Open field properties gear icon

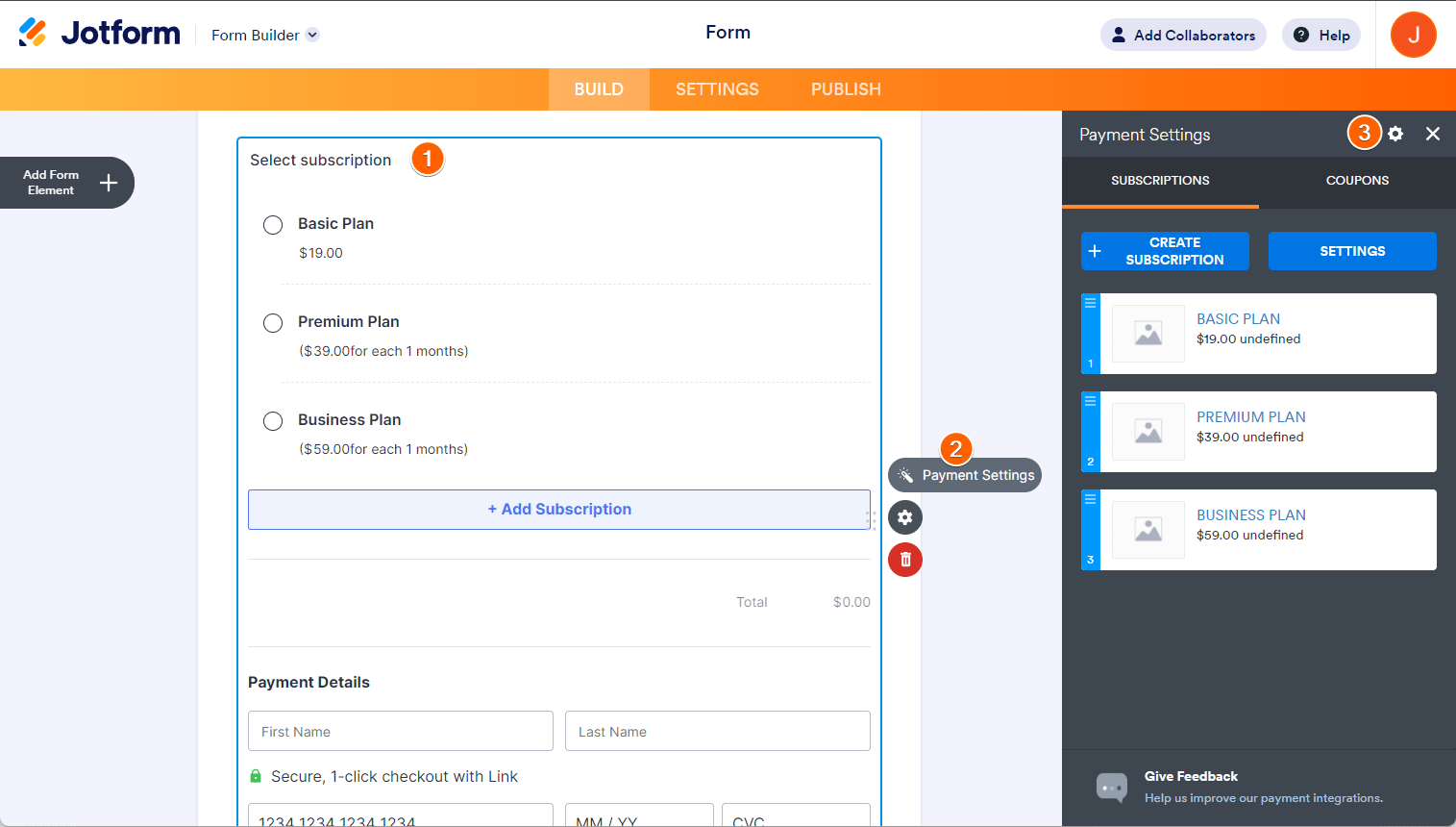pos(905,517)
